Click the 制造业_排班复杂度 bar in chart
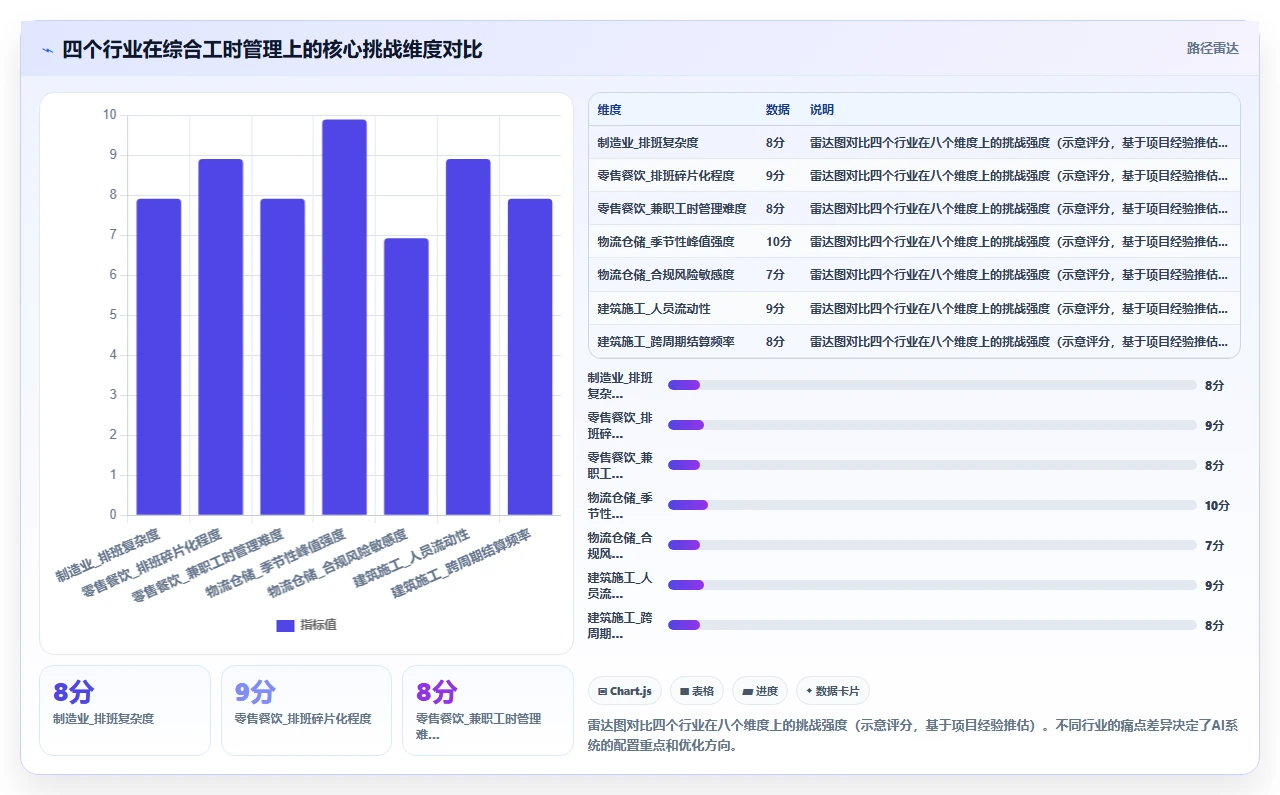The height and width of the screenshot is (795, 1280). click(x=159, y=357)
